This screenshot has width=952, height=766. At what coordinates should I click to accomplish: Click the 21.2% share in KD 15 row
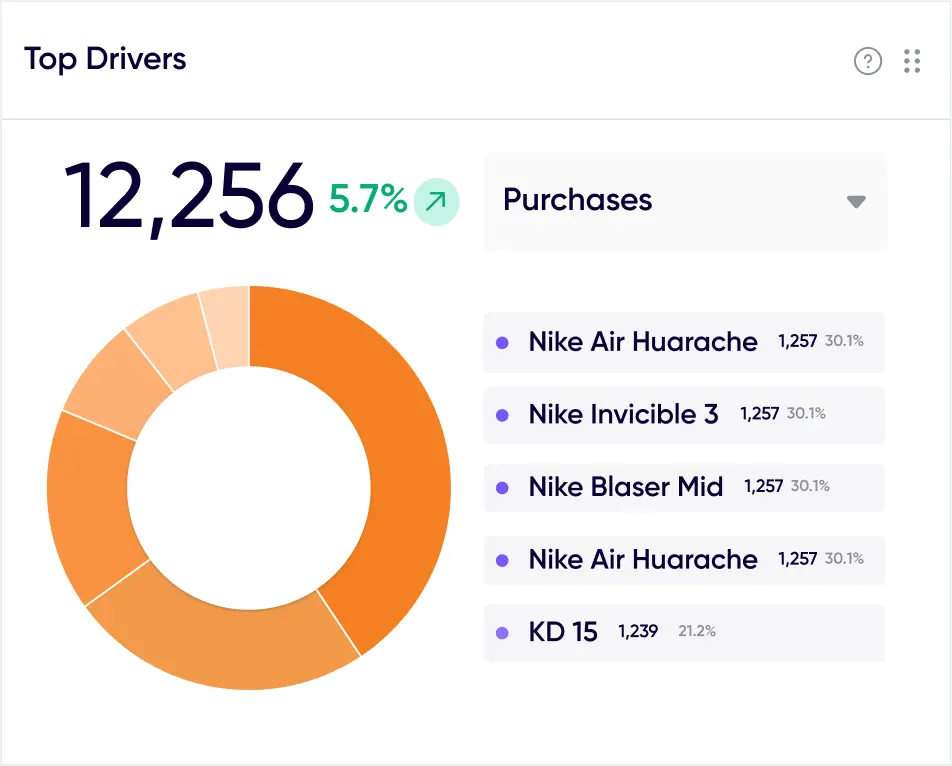coord(697,631)
